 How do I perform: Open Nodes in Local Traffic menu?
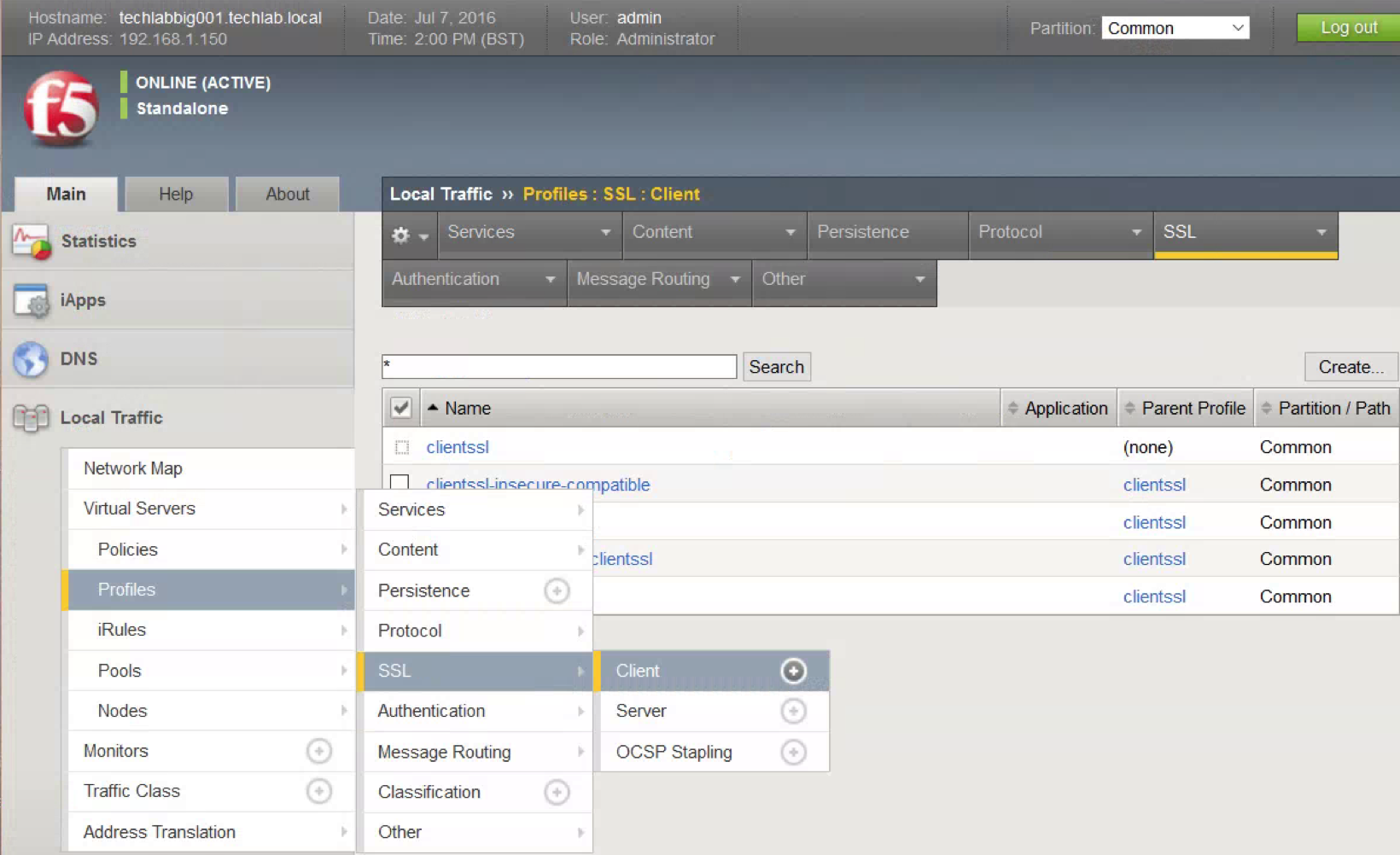tap(211, 711)
